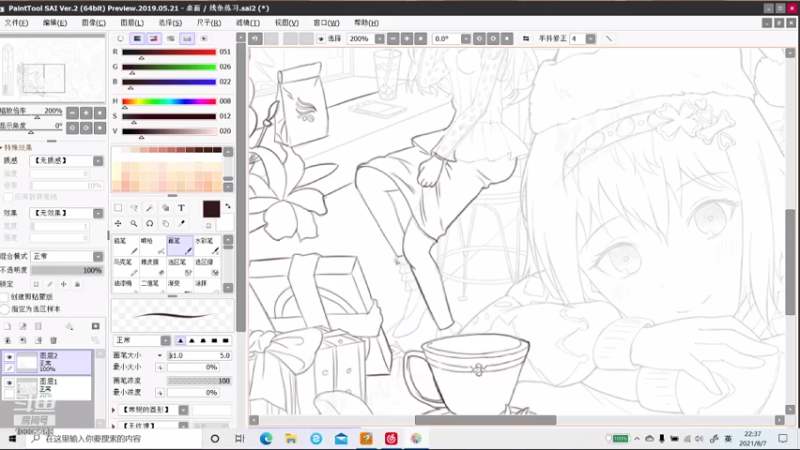The image size is (800, 450).
Task: Select the lasso selection tool
Action: [x=134, y=208]
